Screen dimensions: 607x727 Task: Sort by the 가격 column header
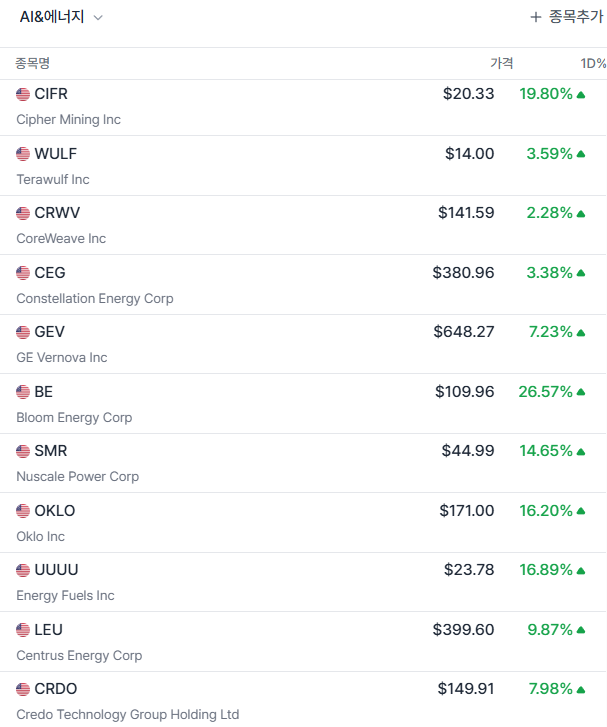click(x=501, y=63)
